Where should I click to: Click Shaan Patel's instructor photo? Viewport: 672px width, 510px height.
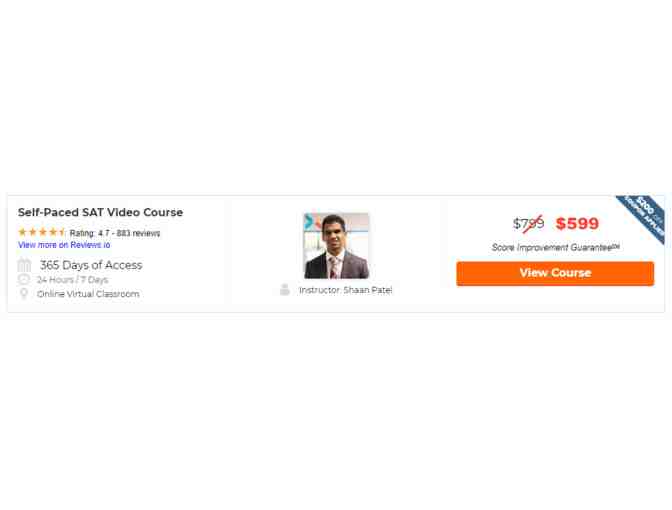click(x=336, y=246)
